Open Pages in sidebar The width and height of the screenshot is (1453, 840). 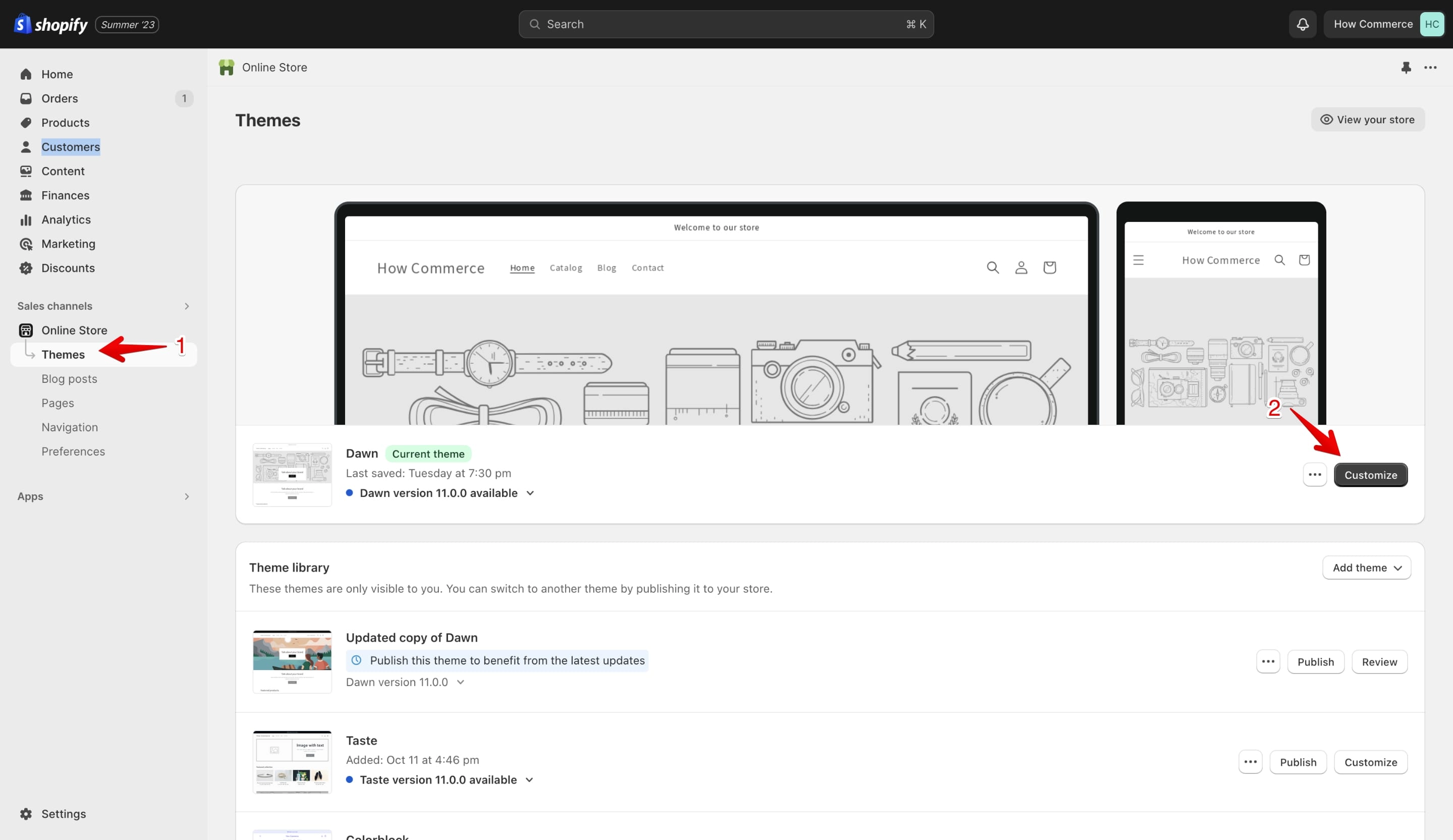pyautogui.click(x=58, y=403)
